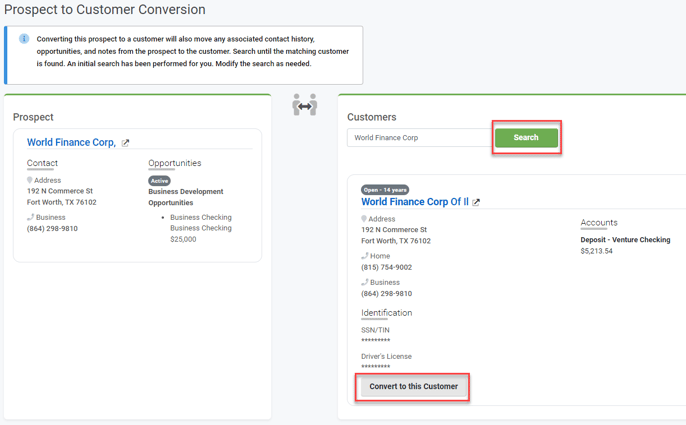Click customer Home phone icon
The height and width of the screenshot is (425, 686).
coord(364,256)
